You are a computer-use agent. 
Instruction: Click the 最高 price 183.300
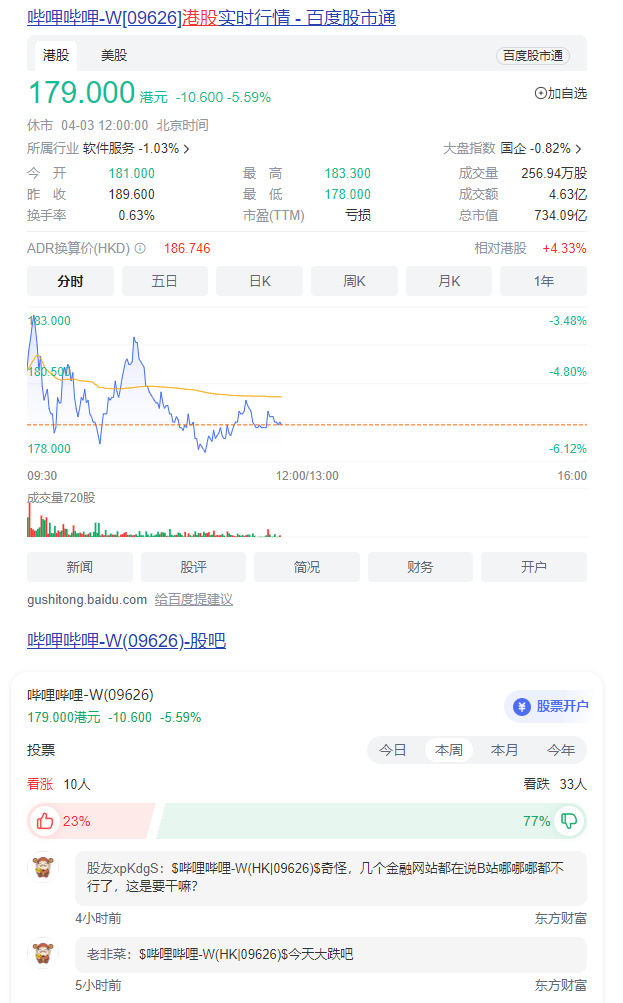pyautogui.click(x=347, y=173)
